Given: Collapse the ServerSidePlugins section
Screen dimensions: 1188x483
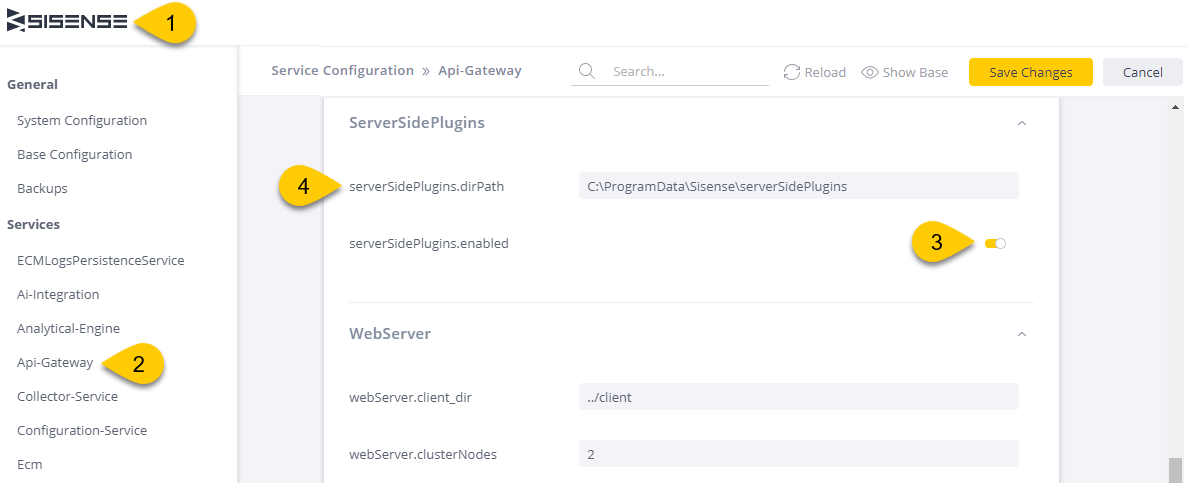Looking at the screenshot, I should (1021, 123).
